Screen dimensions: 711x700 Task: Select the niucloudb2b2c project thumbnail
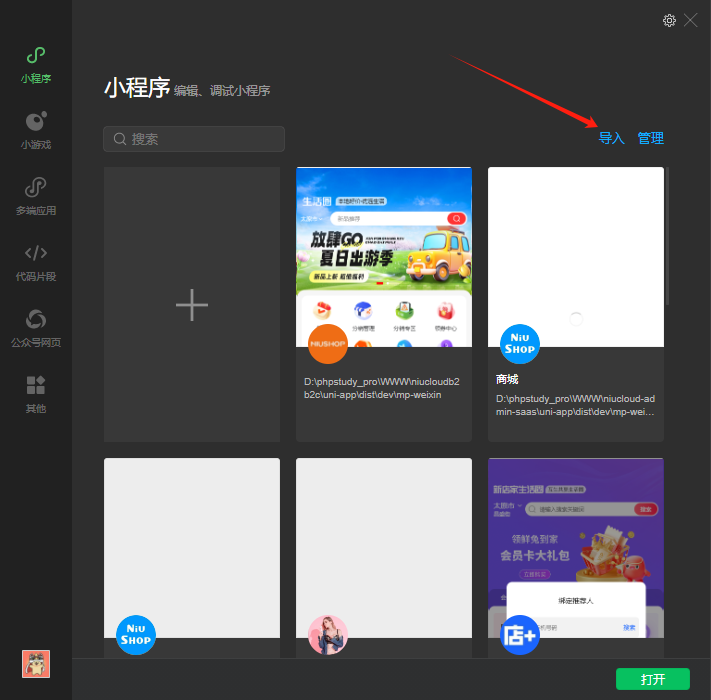pos(383,257)
